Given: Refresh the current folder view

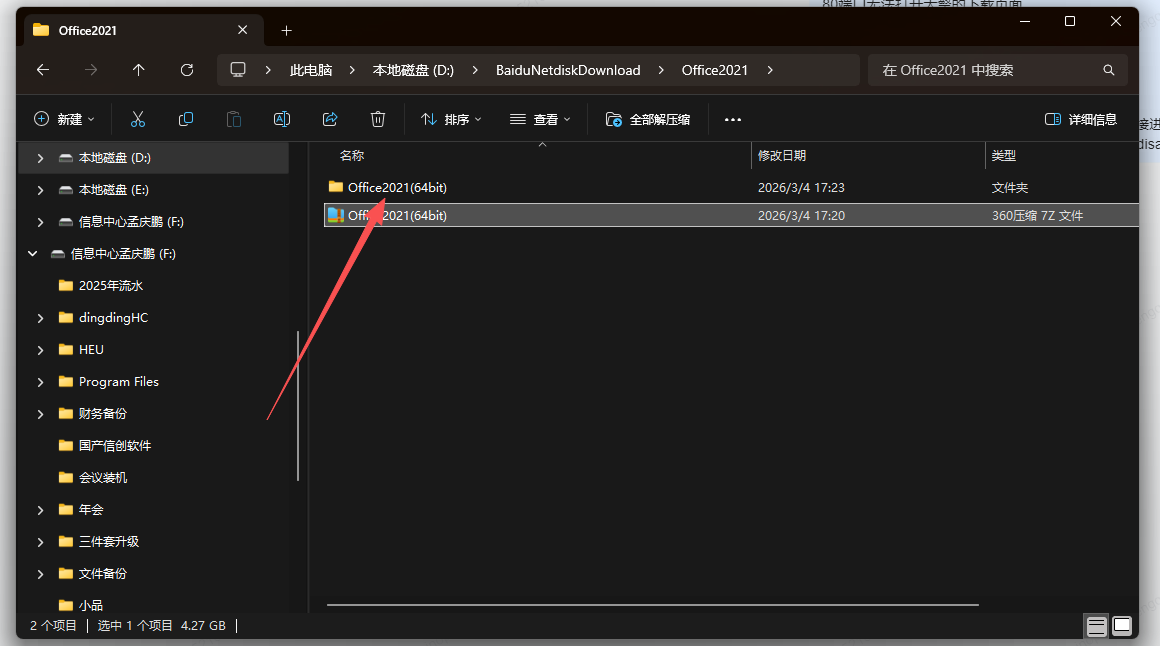Looking at the screenshot, I should pos(187,70).
